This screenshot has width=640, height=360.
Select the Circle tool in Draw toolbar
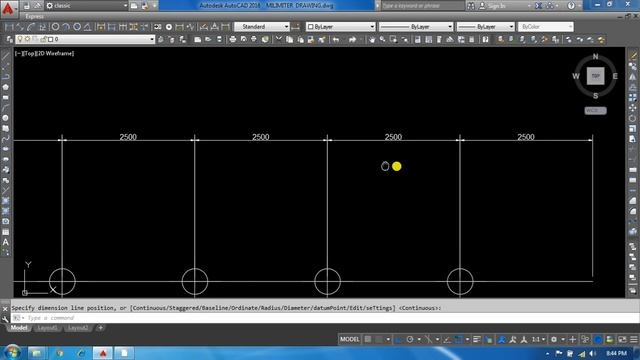click(x=6, y=118)
